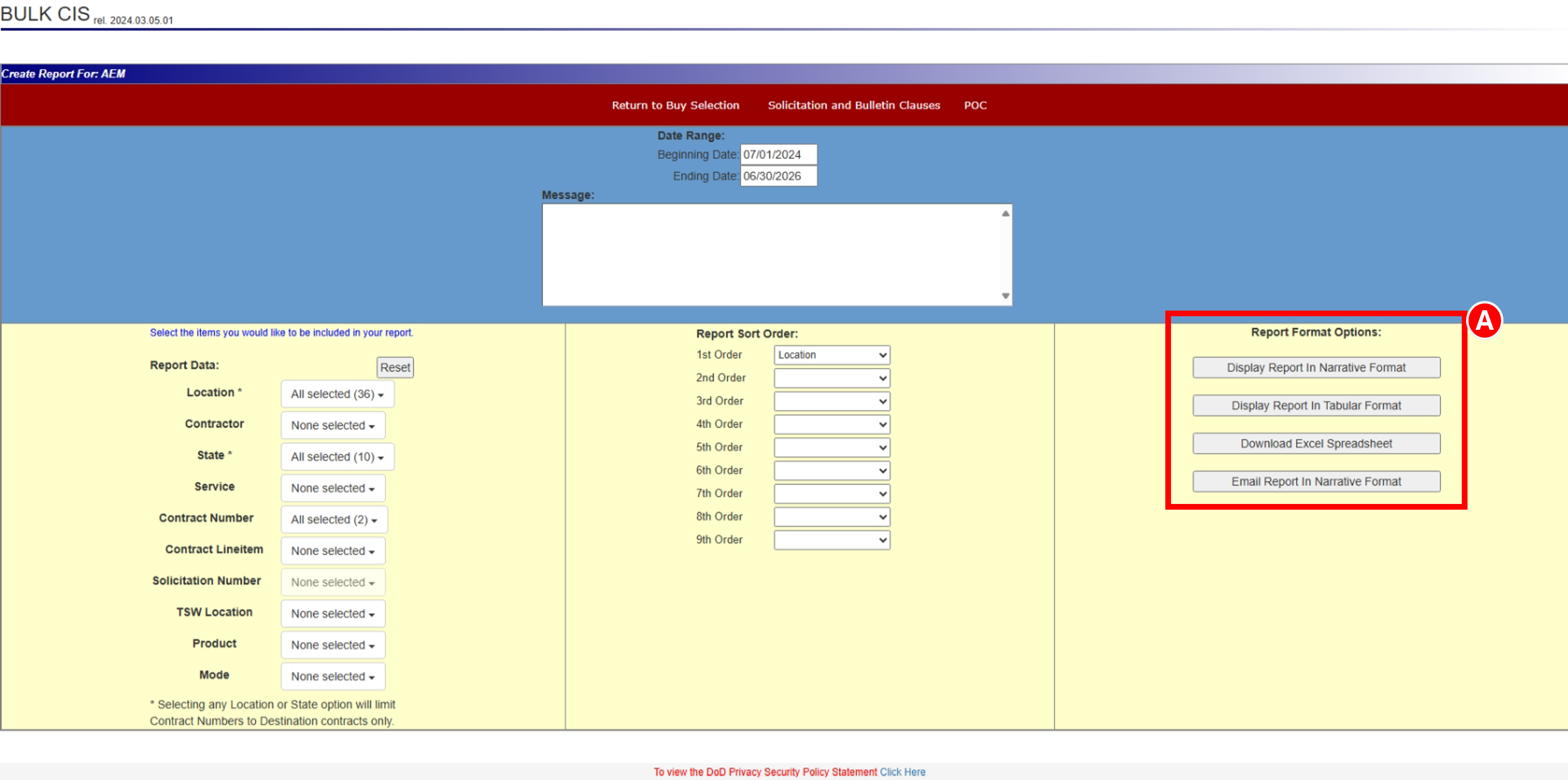1568x780 pixels.
Task: Click Return to Buy Selection menu item
Action: (x=675, y=105)
